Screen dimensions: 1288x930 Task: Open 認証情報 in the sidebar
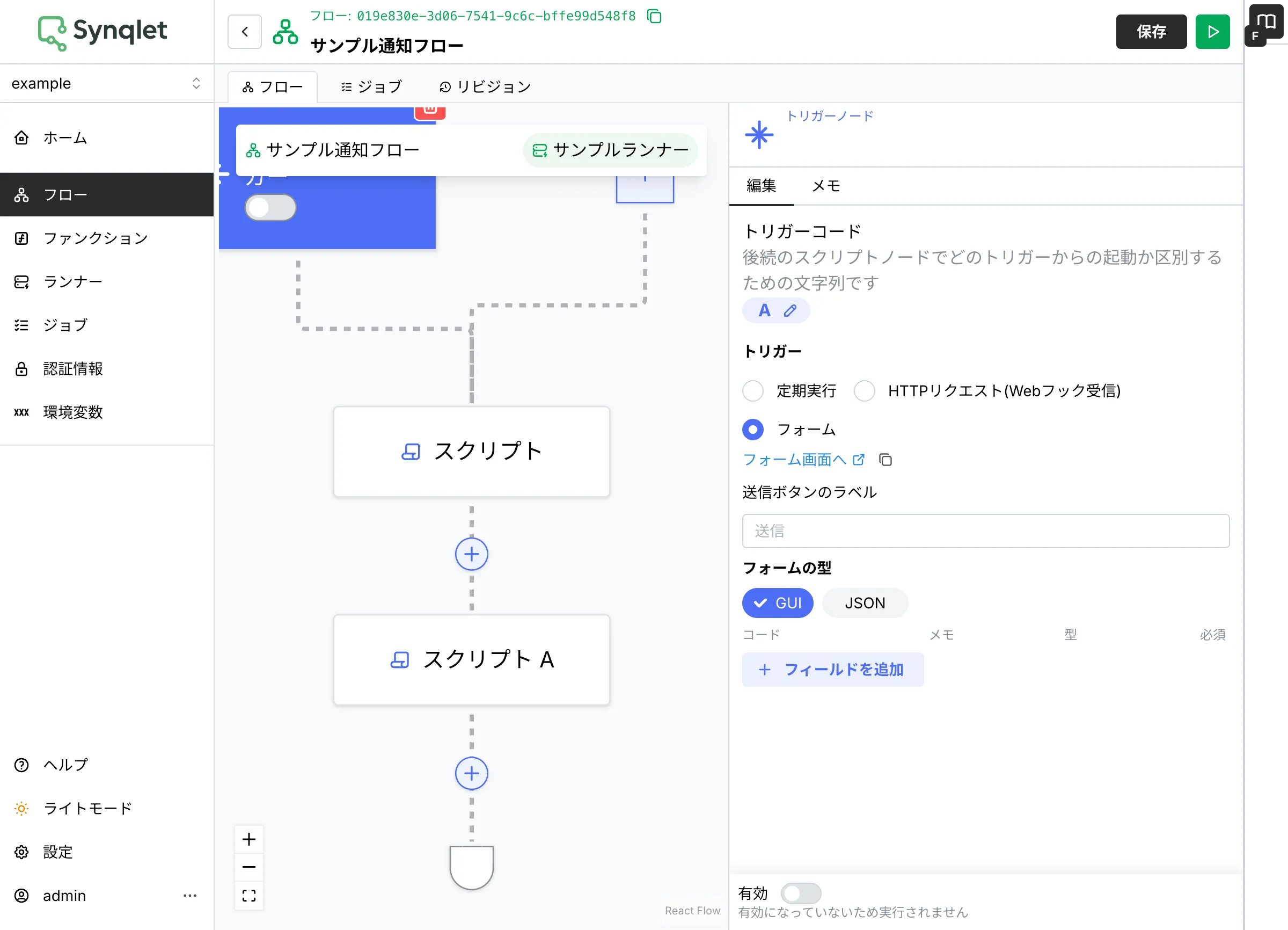tap(107, 369)
